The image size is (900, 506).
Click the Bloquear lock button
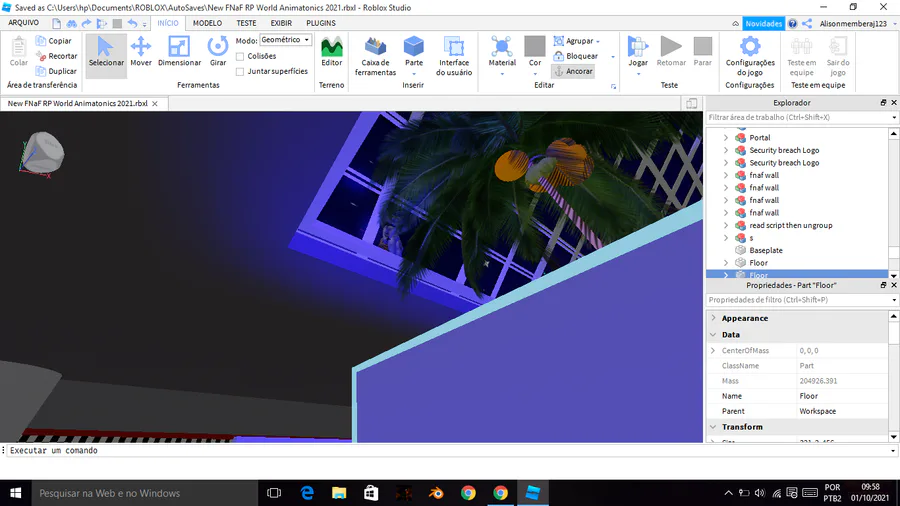[576, 56]
